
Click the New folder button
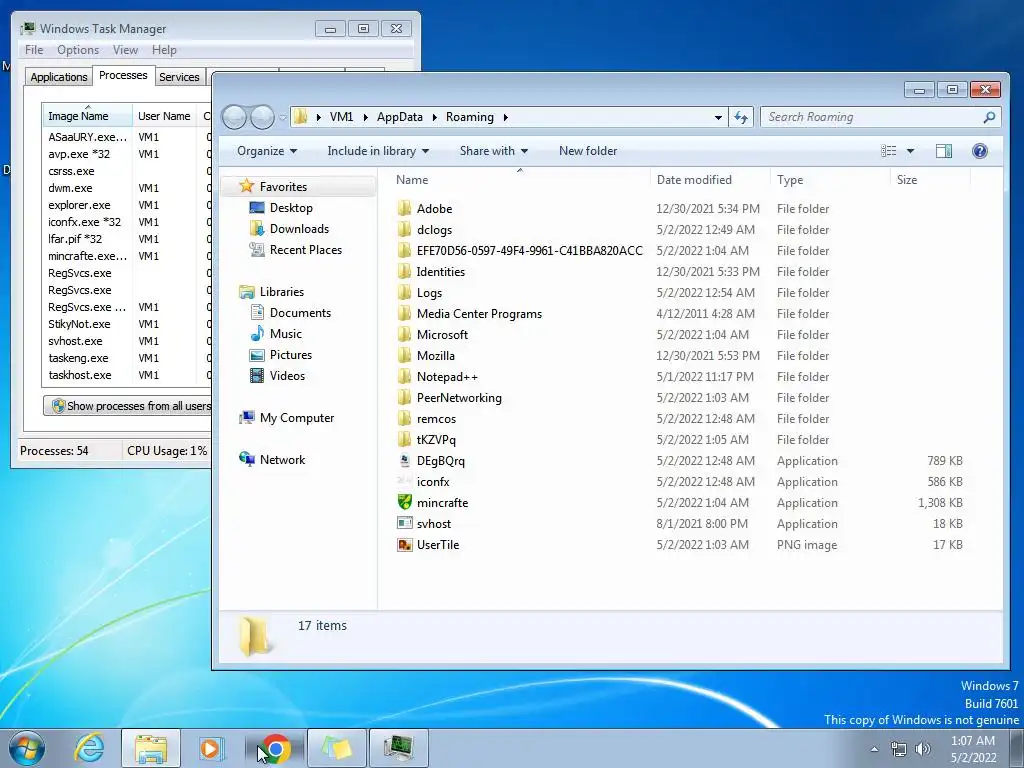588,151
